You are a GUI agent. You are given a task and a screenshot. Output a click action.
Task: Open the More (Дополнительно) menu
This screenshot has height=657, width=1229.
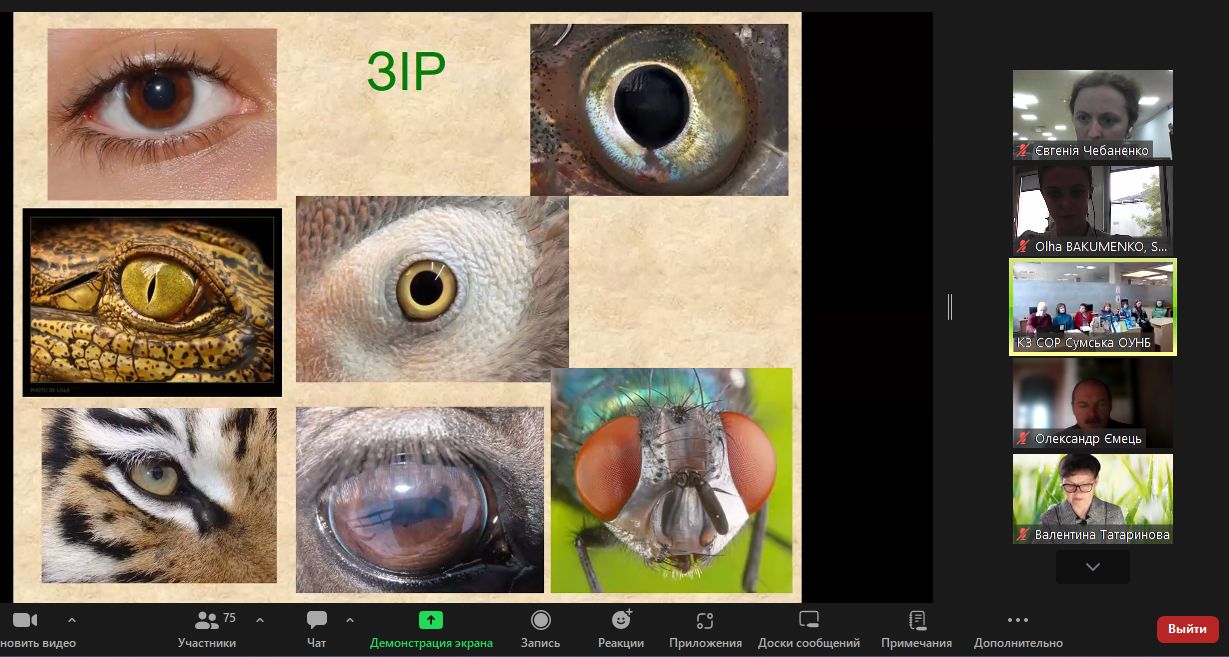click(x=1018, y=621)
